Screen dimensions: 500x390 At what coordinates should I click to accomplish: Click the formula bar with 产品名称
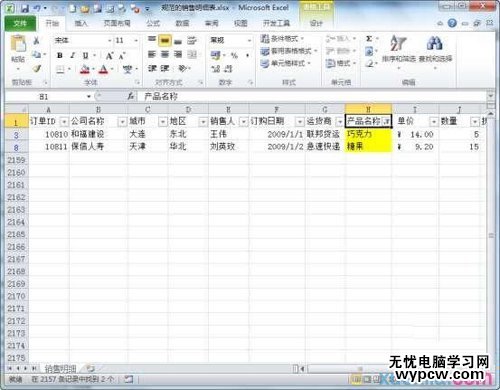[313, 97]
